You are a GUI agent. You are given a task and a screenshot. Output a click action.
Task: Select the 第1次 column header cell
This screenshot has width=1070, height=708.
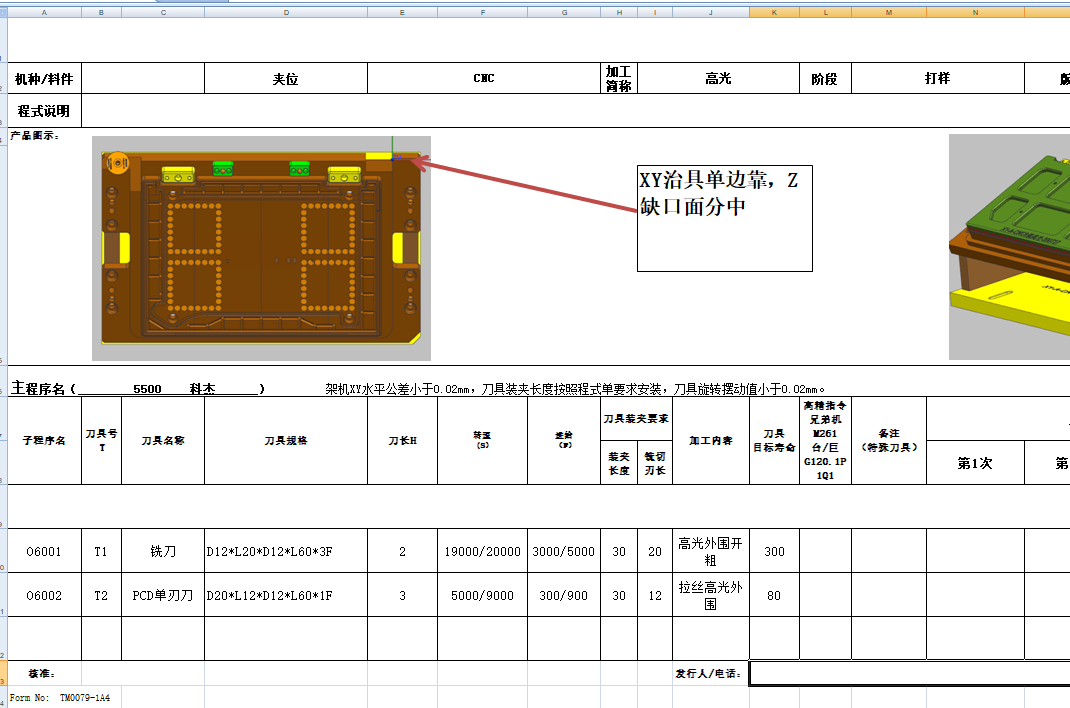point(975,462)
